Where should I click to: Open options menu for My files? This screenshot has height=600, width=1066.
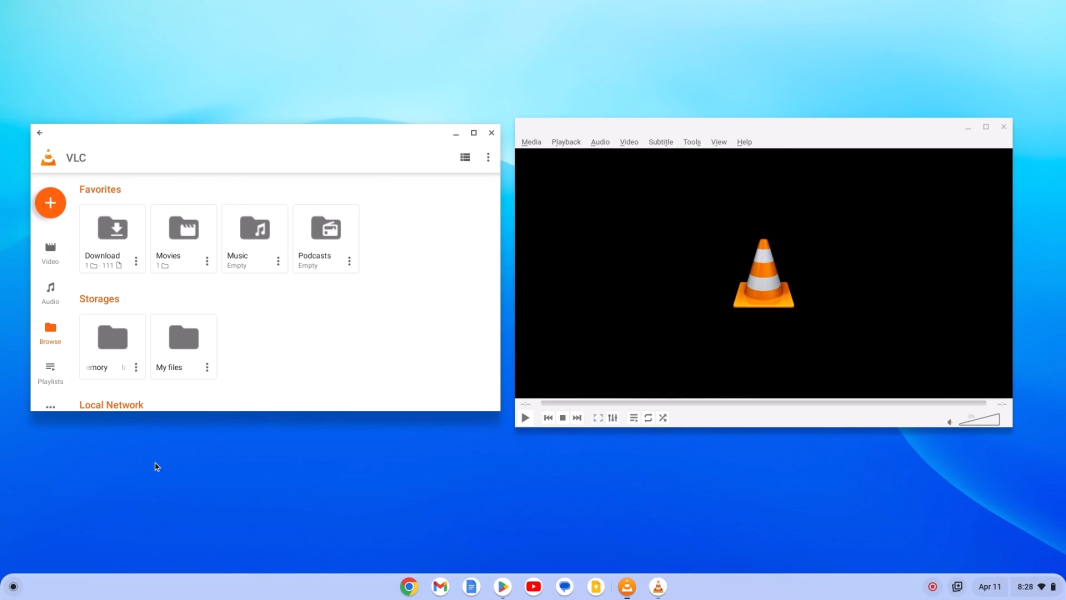point(207,367)
